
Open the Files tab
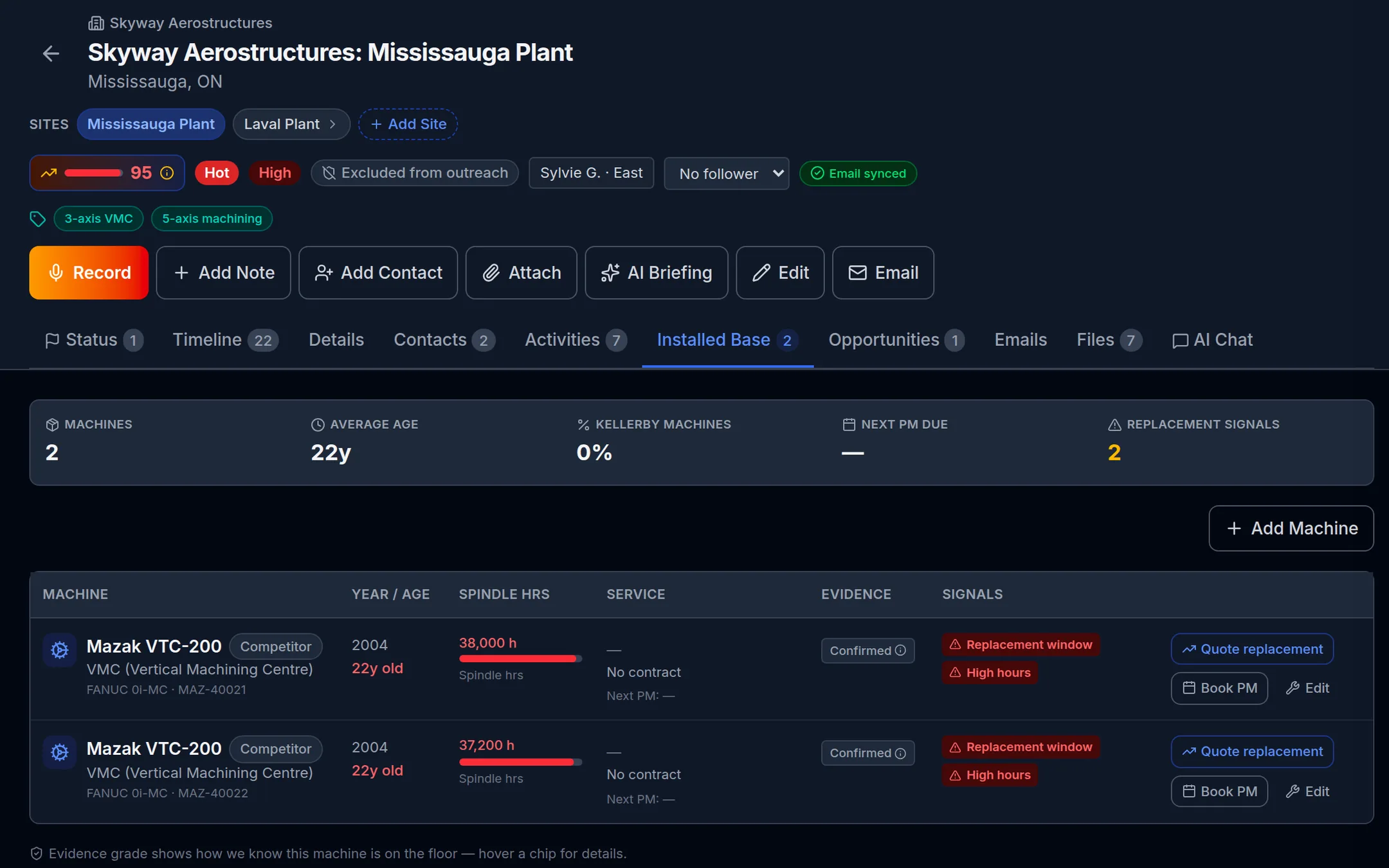(x=1109, y=340)
